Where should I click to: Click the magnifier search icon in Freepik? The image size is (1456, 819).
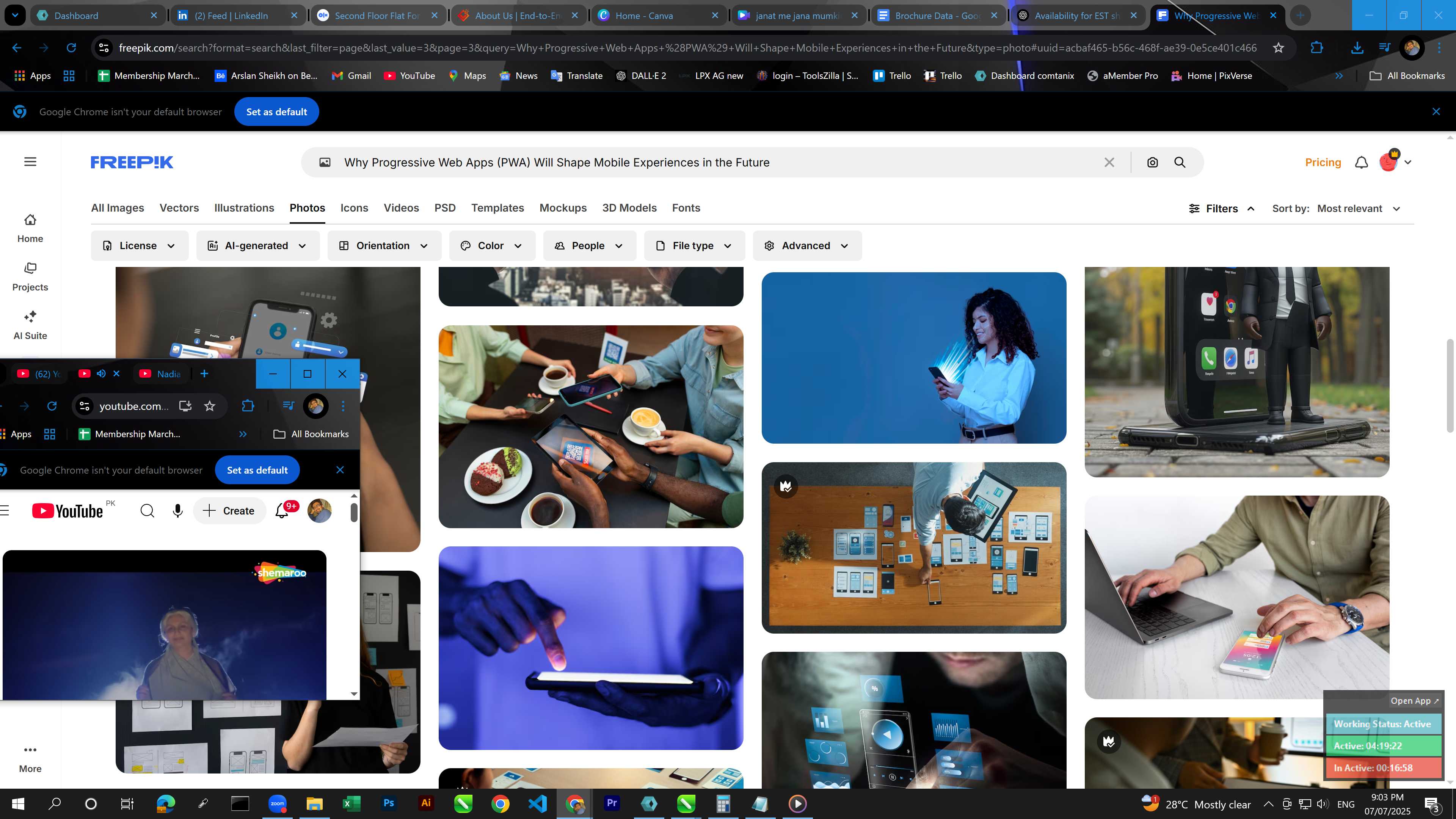click(x=1180, y=162)
